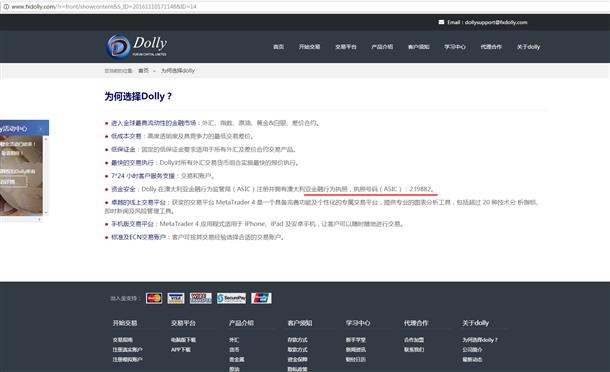
Task: Click the Dolly logo in header
Action: [136, 46]
